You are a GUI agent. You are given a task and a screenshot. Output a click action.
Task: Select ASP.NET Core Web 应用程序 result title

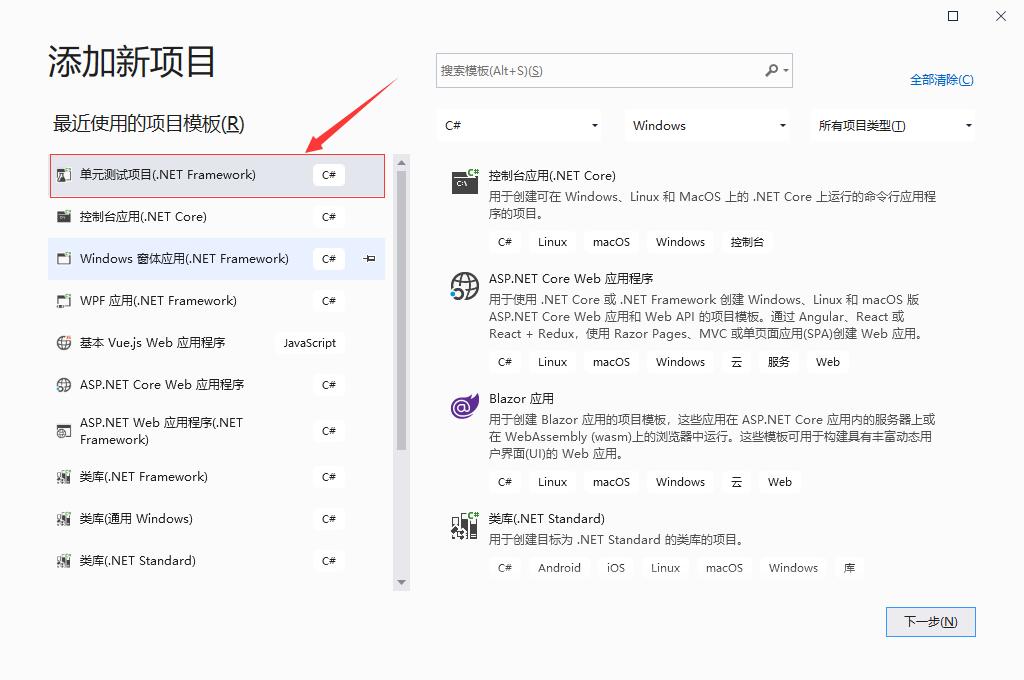571,279
